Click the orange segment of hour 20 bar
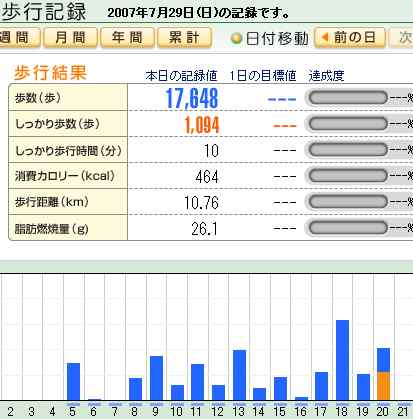The image size is (413, 419). [x=383, y=386]
